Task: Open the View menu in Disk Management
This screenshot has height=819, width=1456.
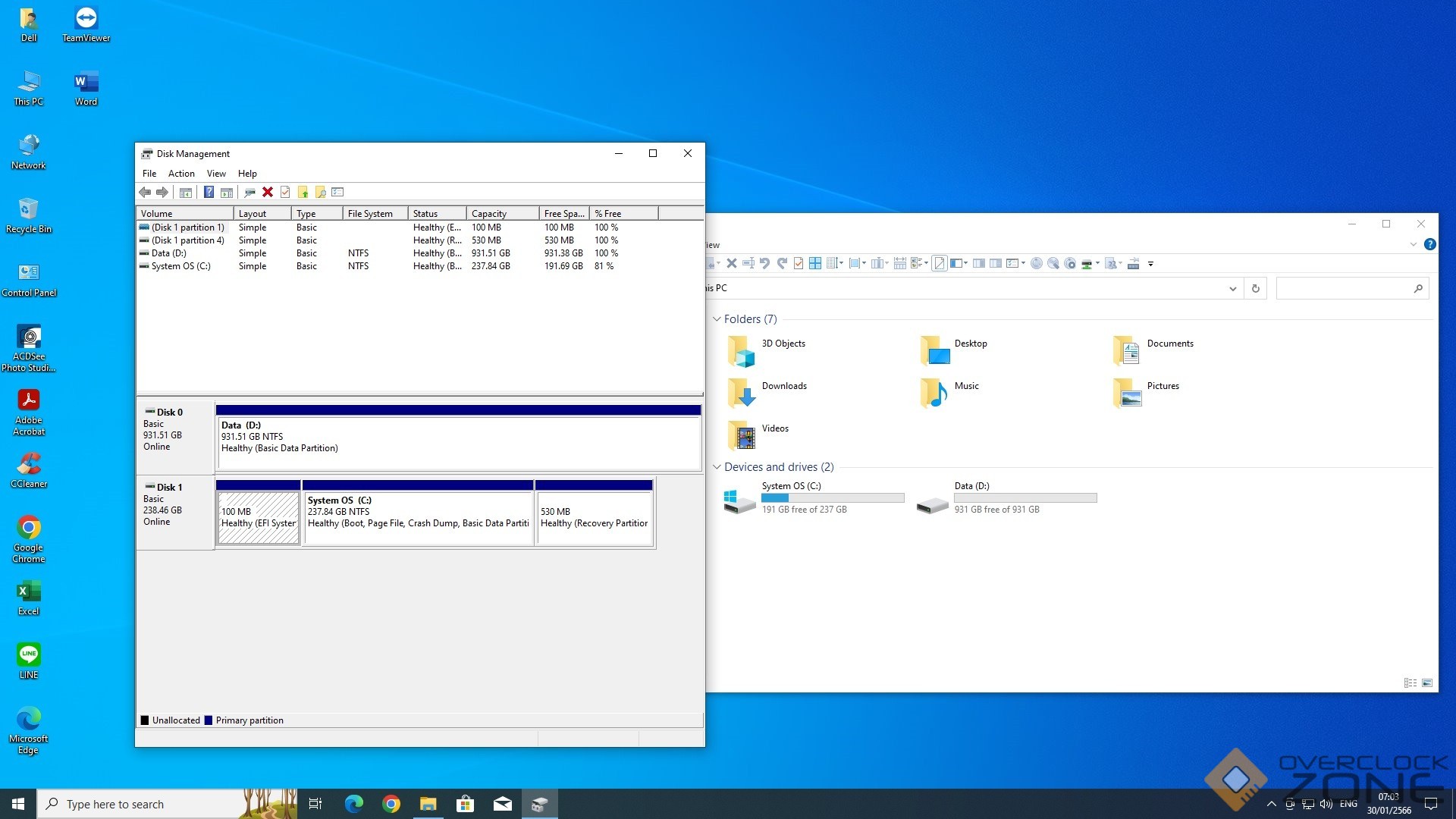Action: click(x=216, y=174)
